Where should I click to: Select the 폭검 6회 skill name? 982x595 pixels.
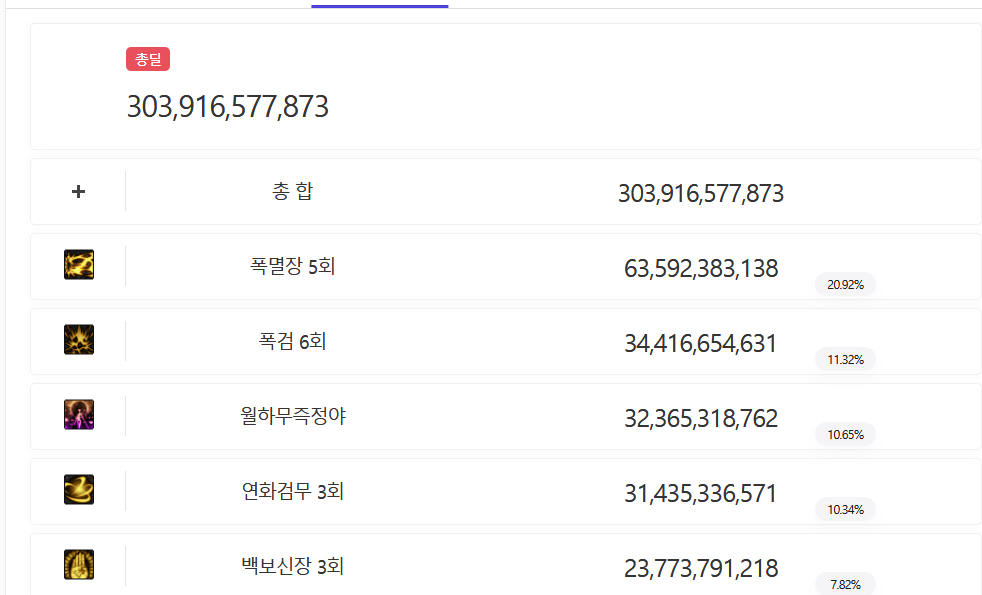click(292, 341)
